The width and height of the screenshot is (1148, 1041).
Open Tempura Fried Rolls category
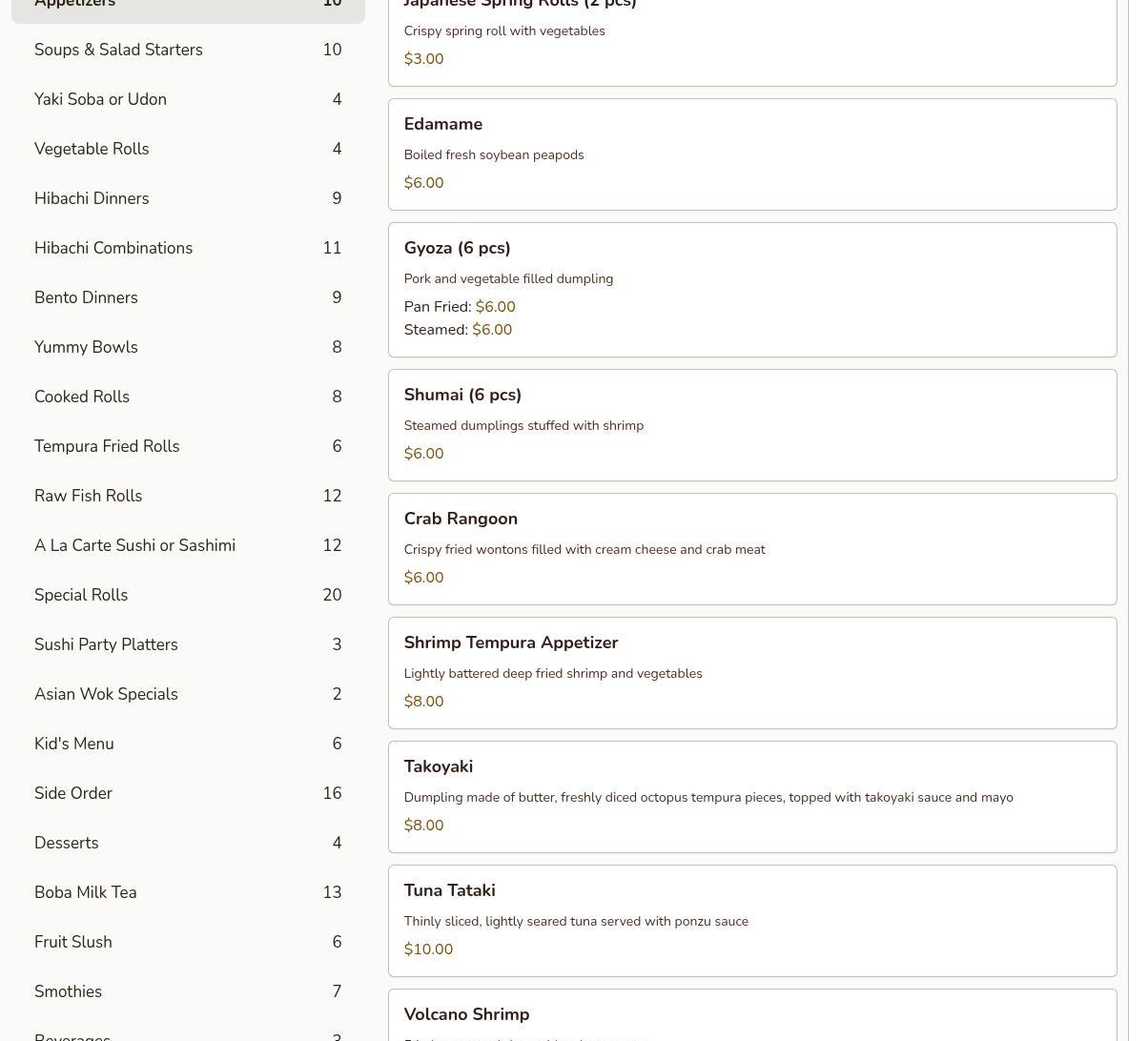coord(188,446)
